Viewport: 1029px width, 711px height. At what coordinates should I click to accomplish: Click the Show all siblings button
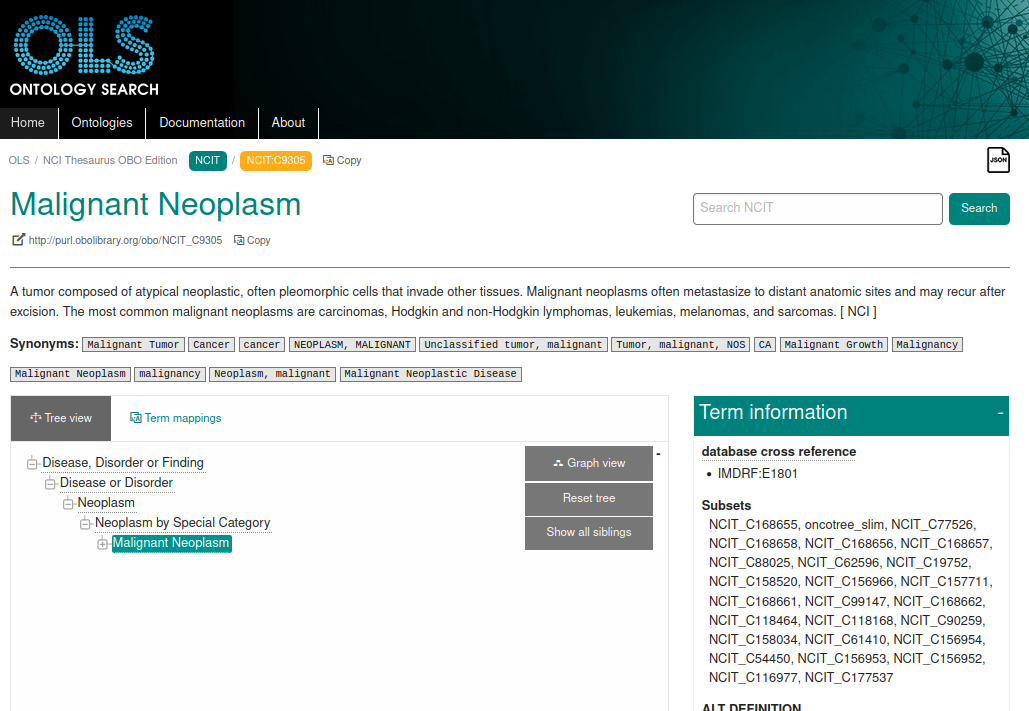pos(588,533)
